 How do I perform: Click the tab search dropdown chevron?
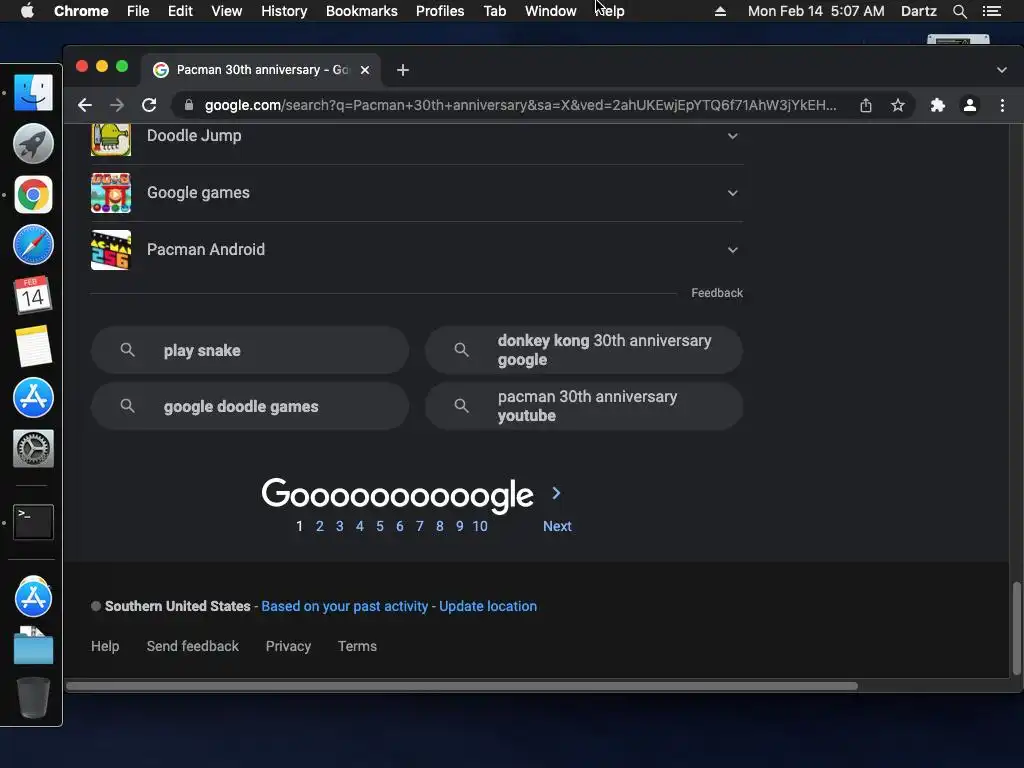tap(1002, 70)
